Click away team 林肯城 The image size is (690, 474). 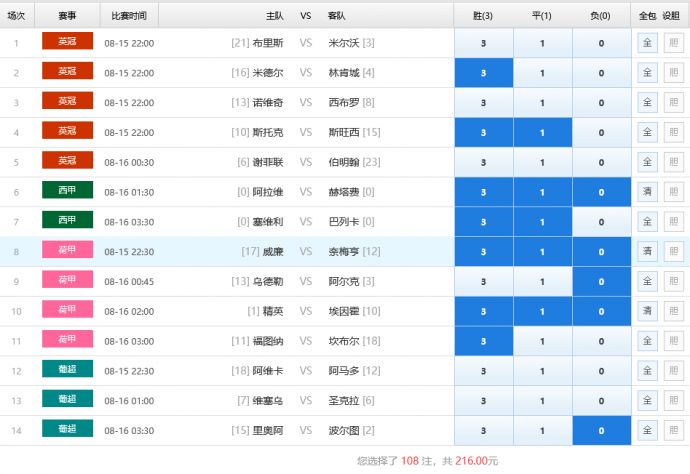point(344,73)
